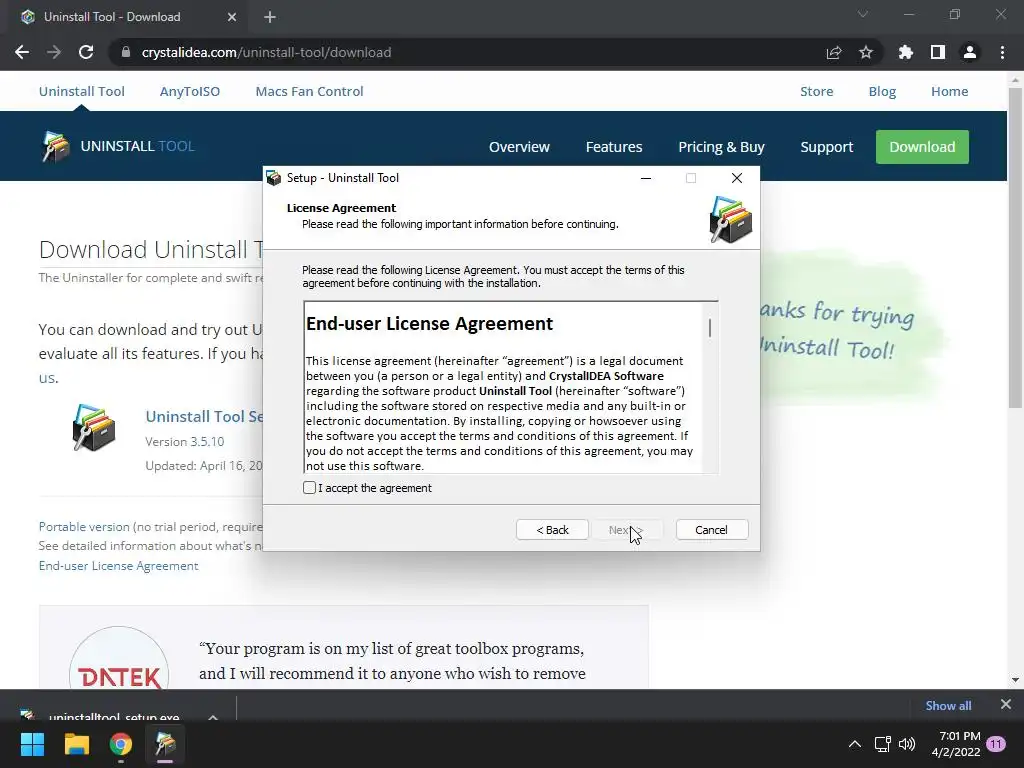Select the Uninstall Tool product tab

(x=82, y=91)
